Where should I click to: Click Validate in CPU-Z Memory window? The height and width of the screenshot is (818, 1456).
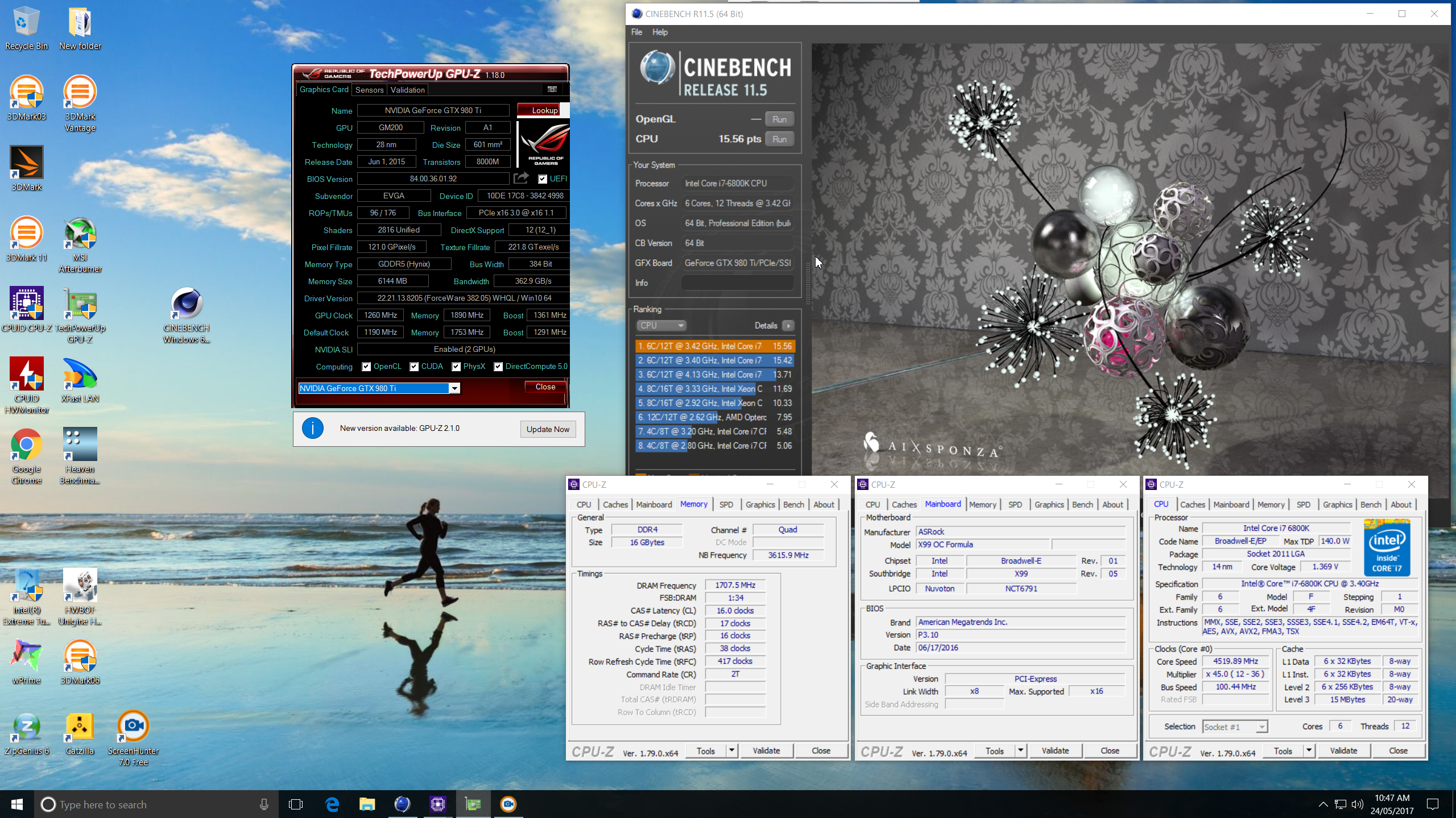[766, 750]
